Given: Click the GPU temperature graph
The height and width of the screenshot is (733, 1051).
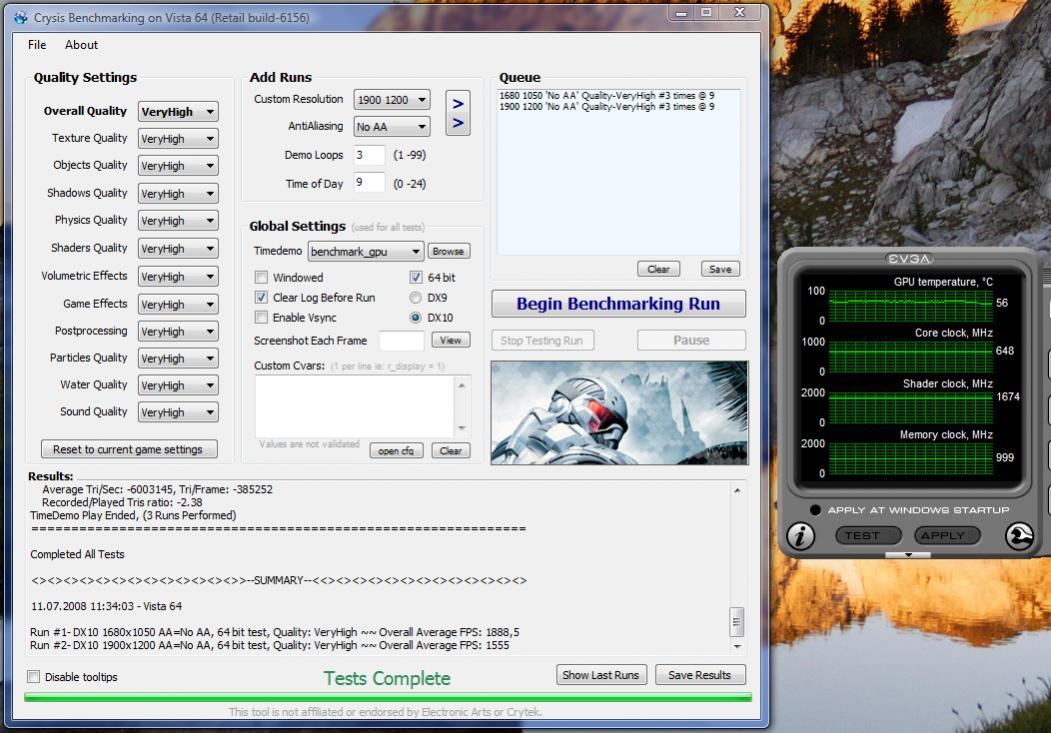Looking at the screenshot, I should (910, 306).
